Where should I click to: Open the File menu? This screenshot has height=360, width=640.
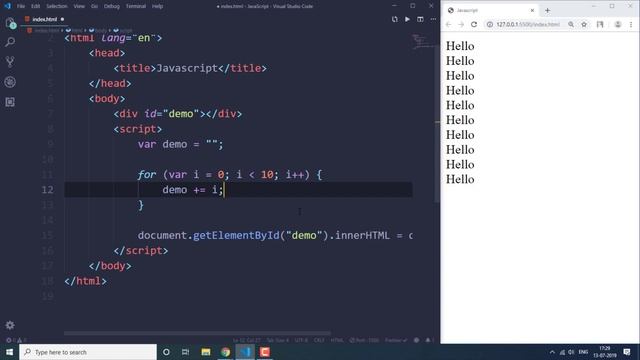pos(21,6)
